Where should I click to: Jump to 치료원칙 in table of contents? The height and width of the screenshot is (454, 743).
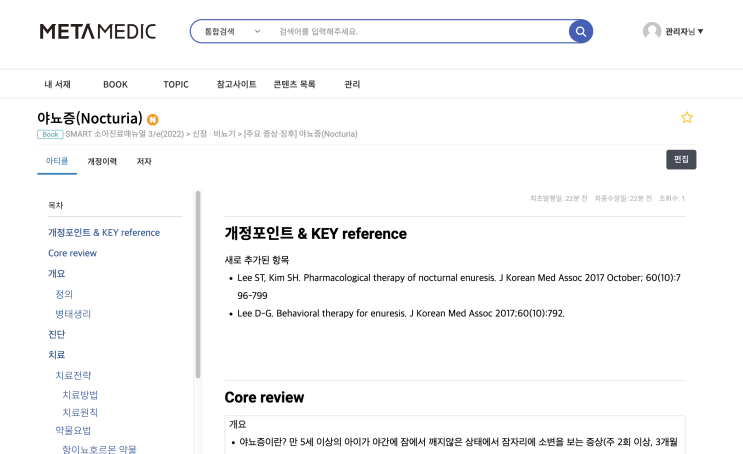click(80, 412)
